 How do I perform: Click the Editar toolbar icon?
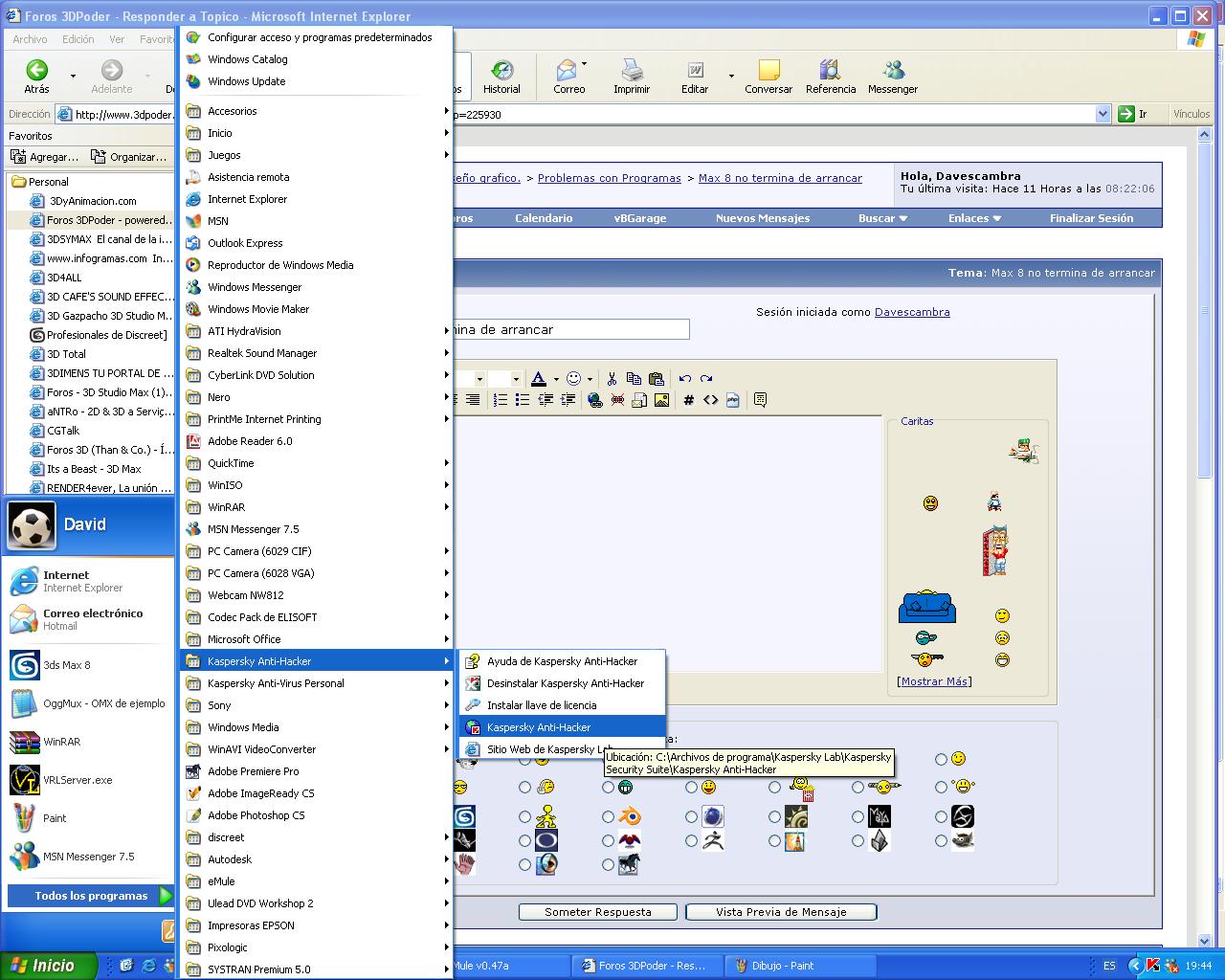695,77
